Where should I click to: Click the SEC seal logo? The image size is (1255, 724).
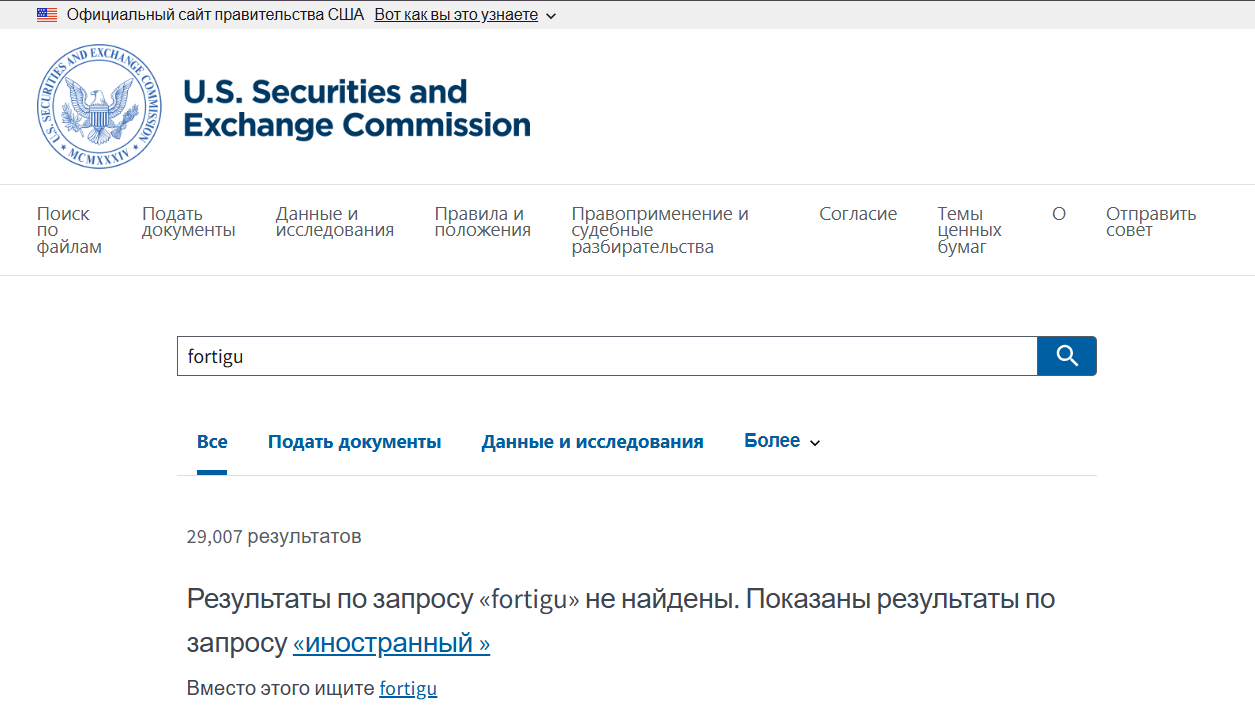click(99, 106)
